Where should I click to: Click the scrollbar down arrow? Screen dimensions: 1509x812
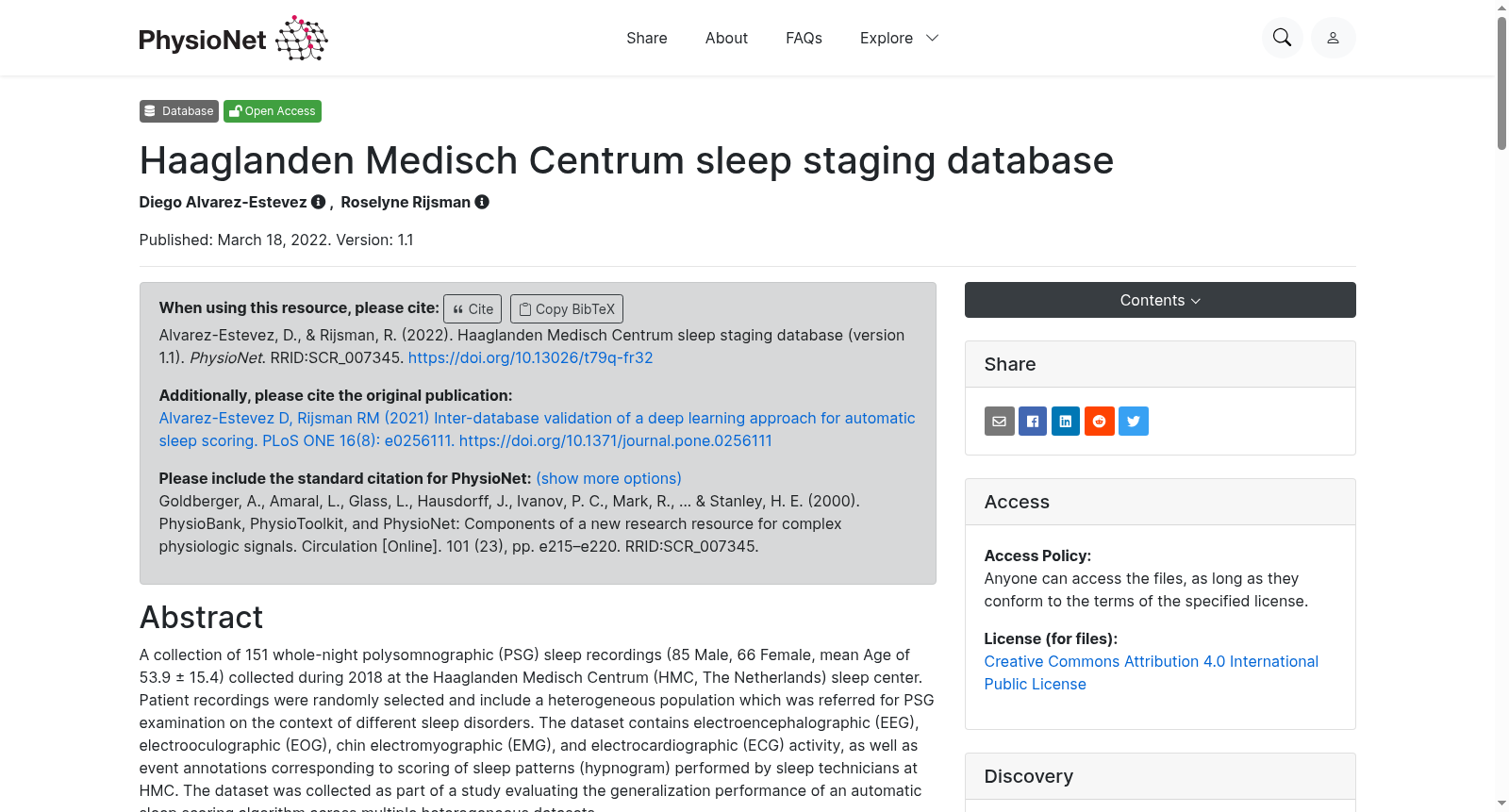click(x=1501, y=804)
